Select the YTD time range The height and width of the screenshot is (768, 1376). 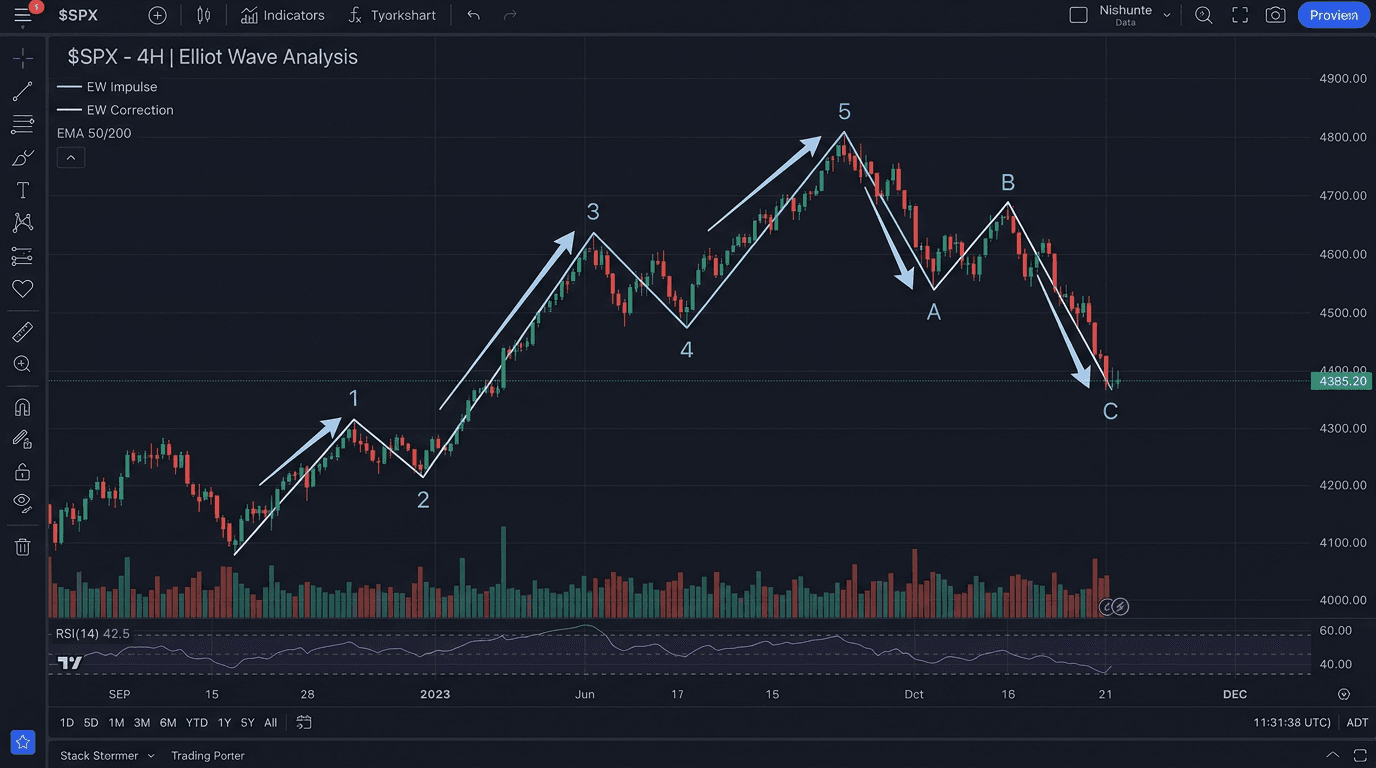(x=196, y=722)
